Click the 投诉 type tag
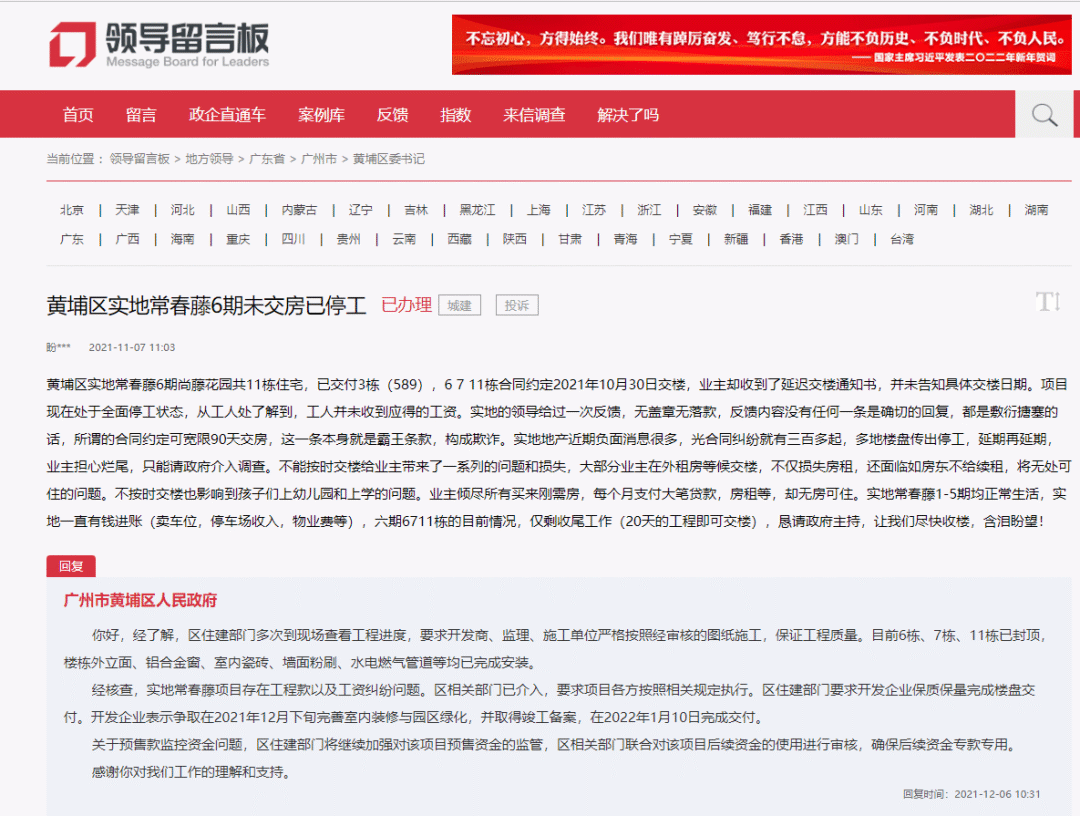 click(517, 305)
